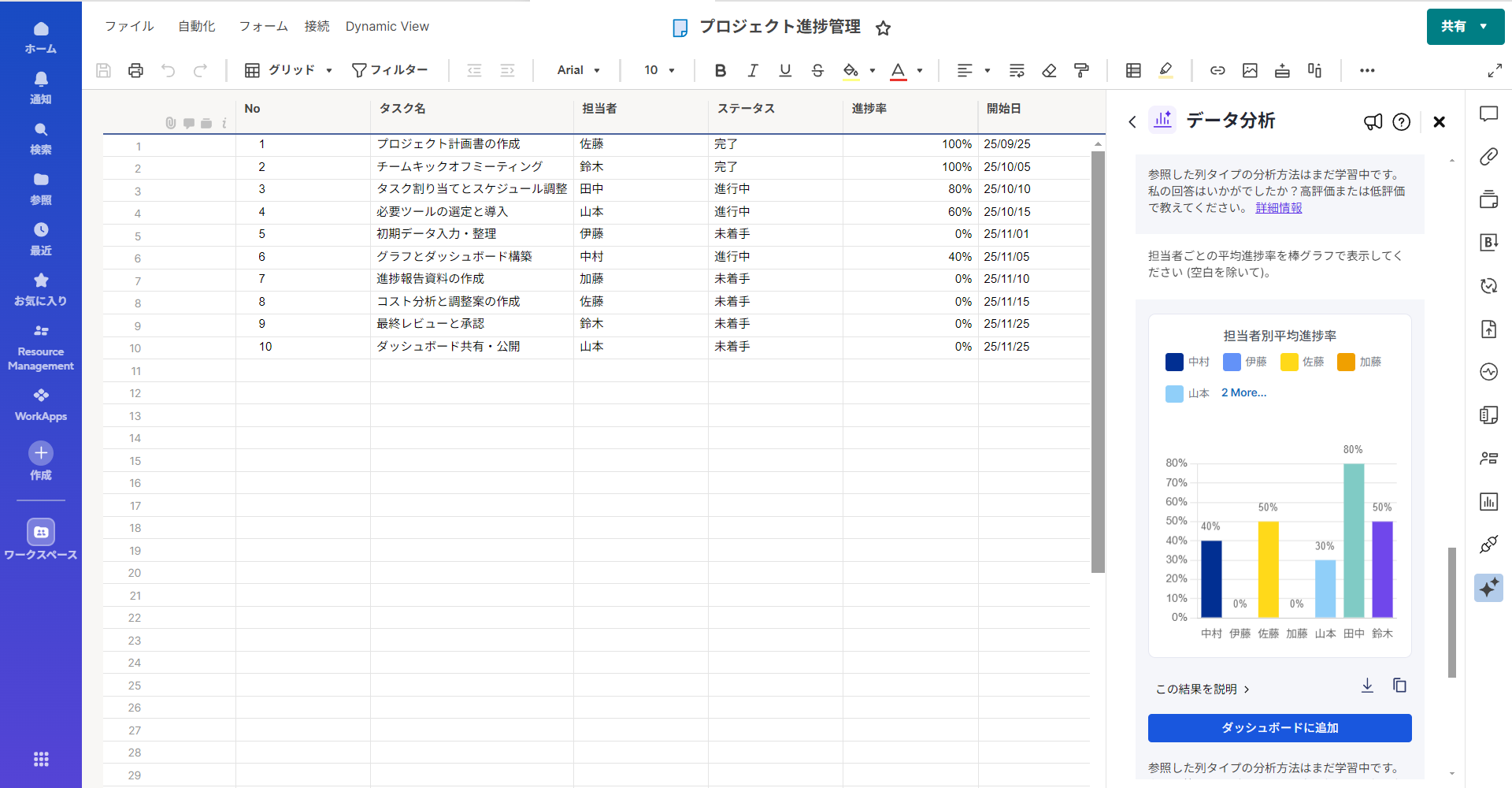
Task: Click the print icon in toolbar
Action: coord(135,71)
